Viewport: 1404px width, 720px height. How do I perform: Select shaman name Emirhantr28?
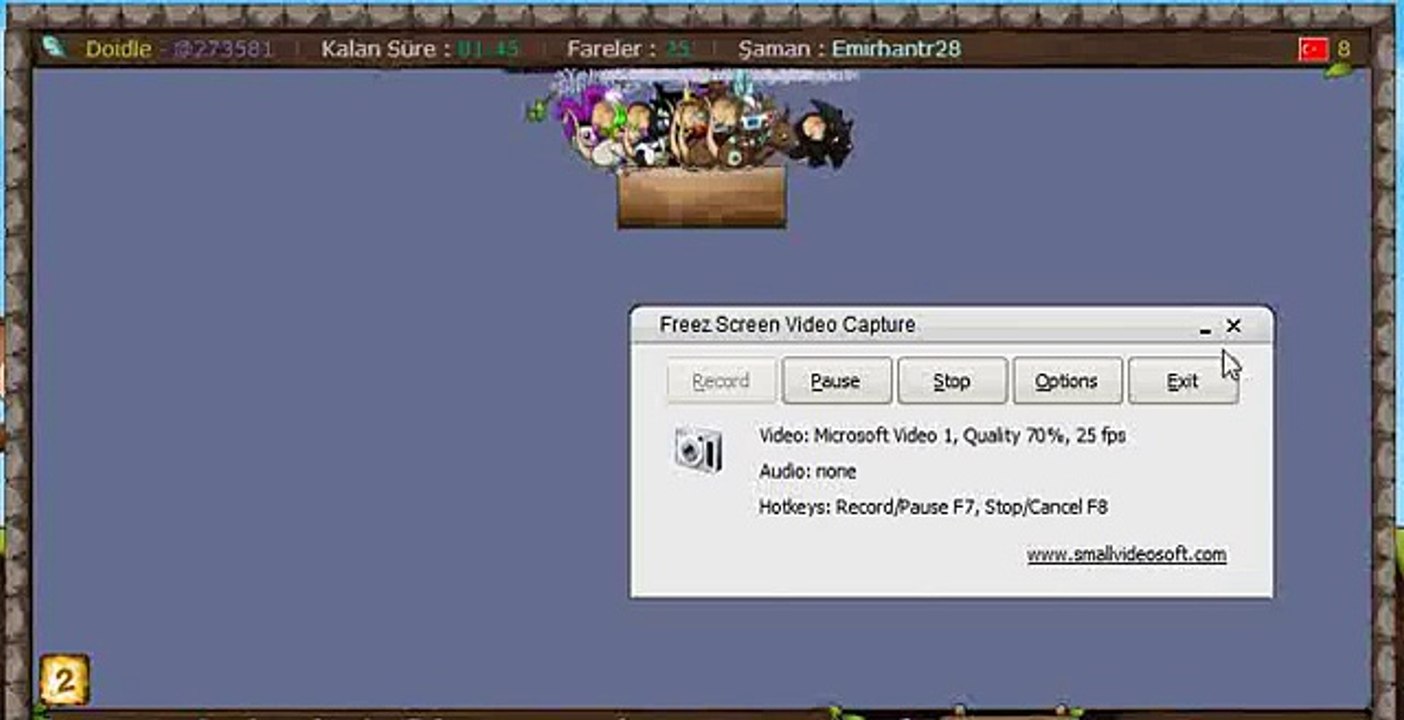(x=897, y=49)
